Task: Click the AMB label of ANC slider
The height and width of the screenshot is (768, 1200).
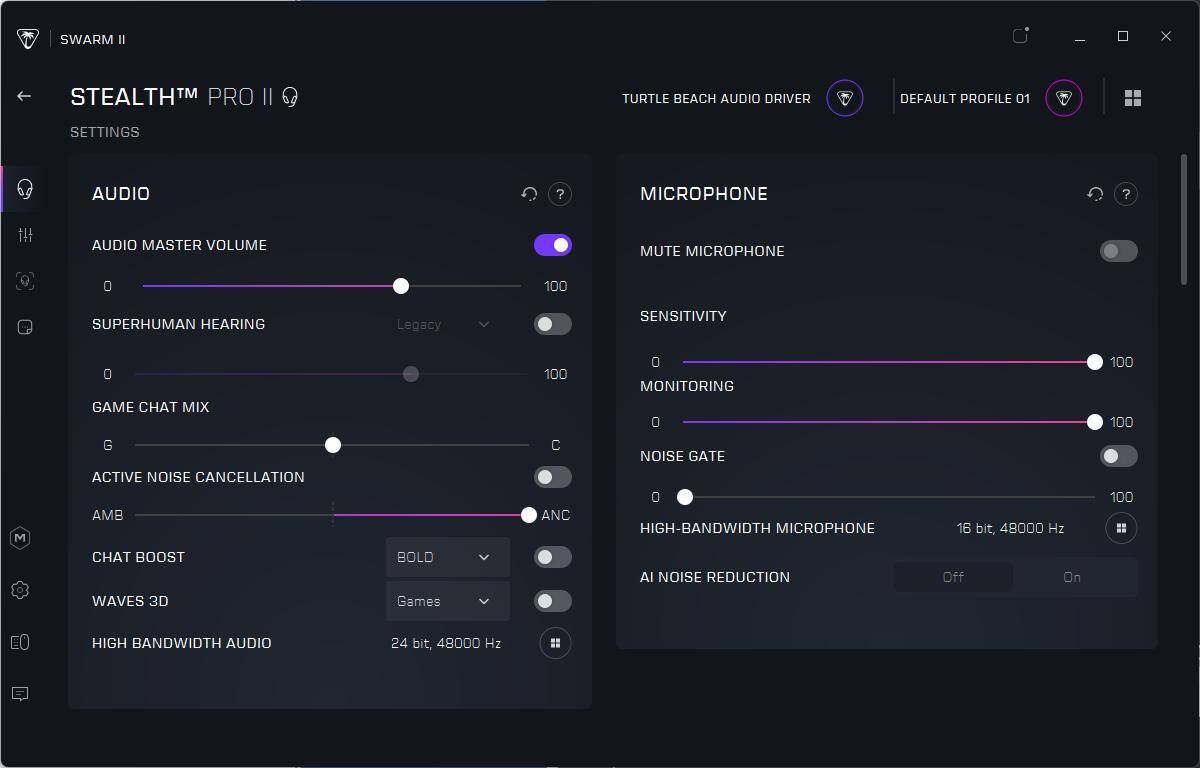Action: [x=108, y=515]
